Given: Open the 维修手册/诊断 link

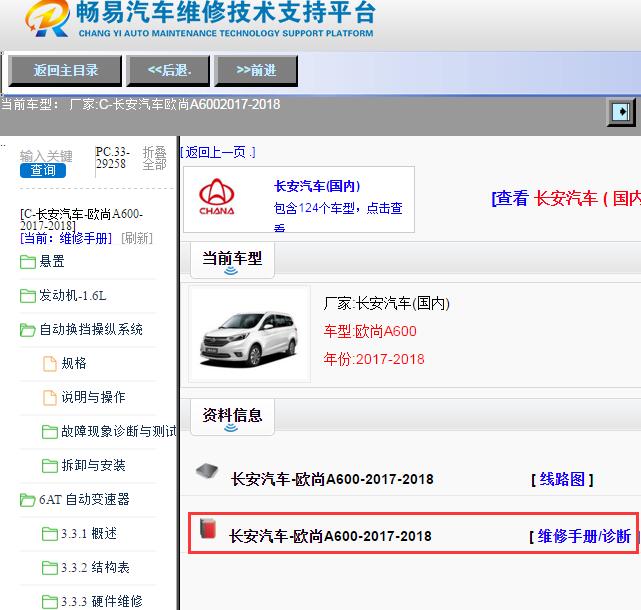Looking at the screenshot, I should click(584, 536).
